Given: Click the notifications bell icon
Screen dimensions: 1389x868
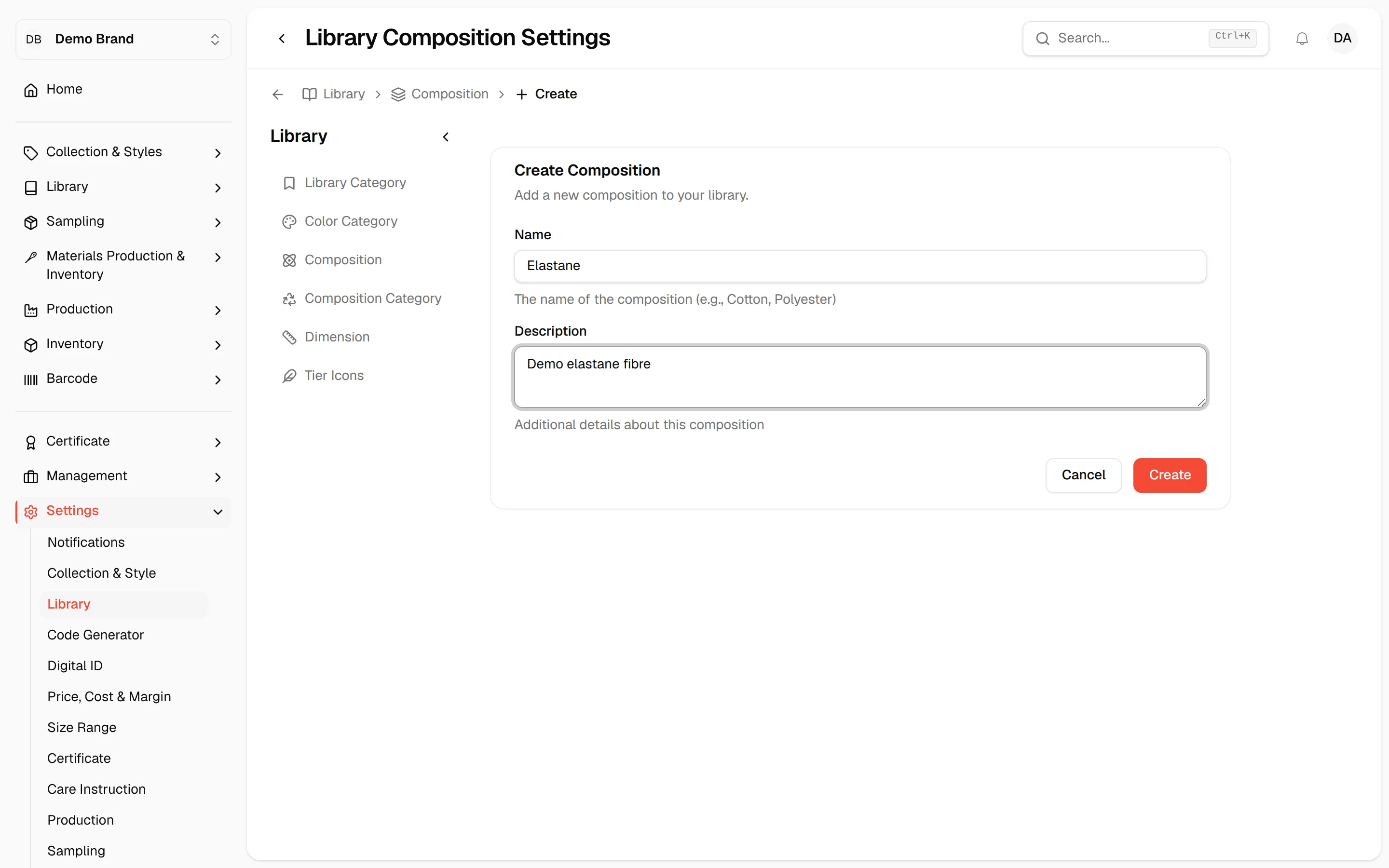Looking at the screenshot, I should point(1302,39).
